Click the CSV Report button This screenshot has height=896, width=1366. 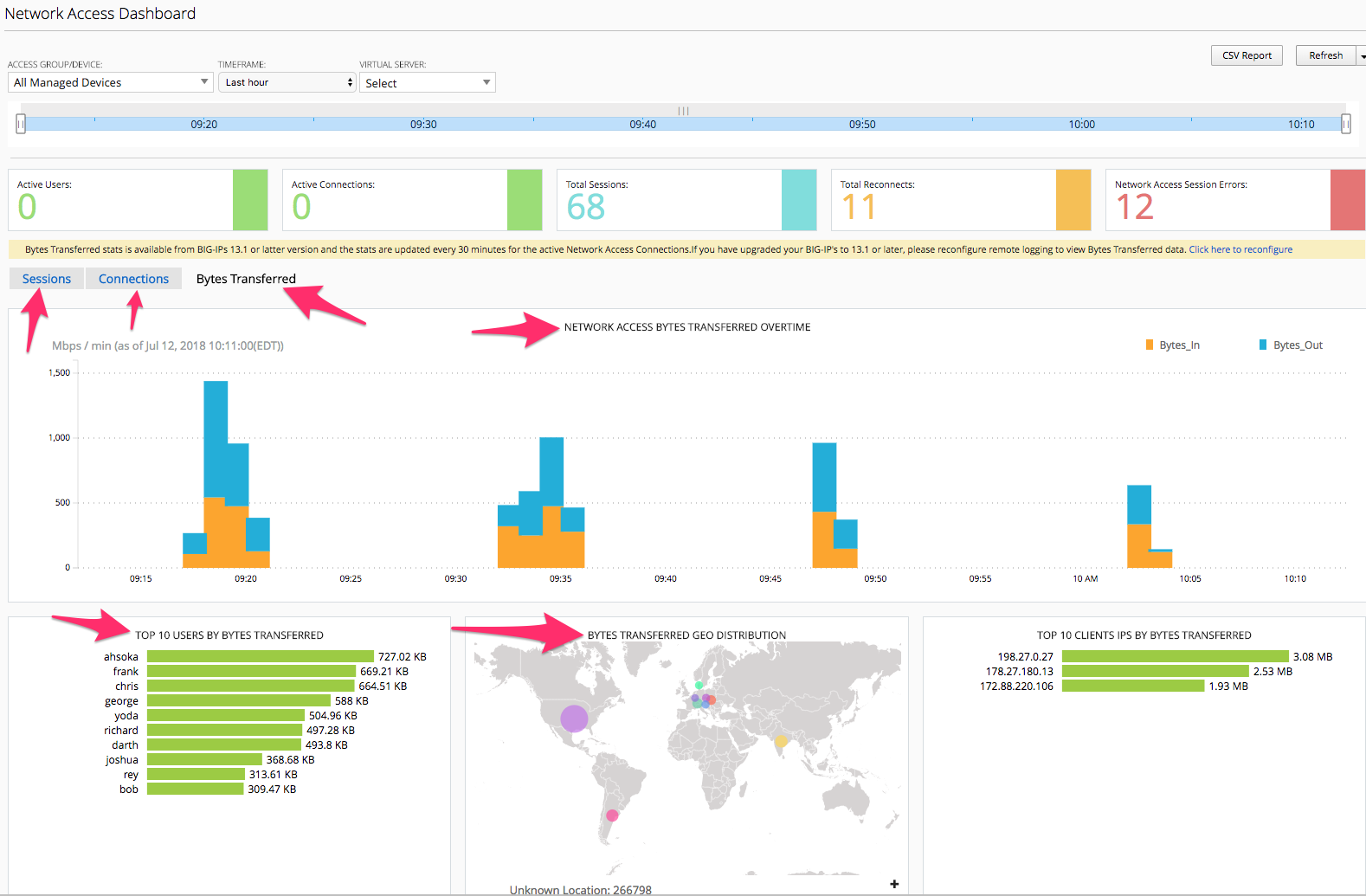[x=1247, y=55]
